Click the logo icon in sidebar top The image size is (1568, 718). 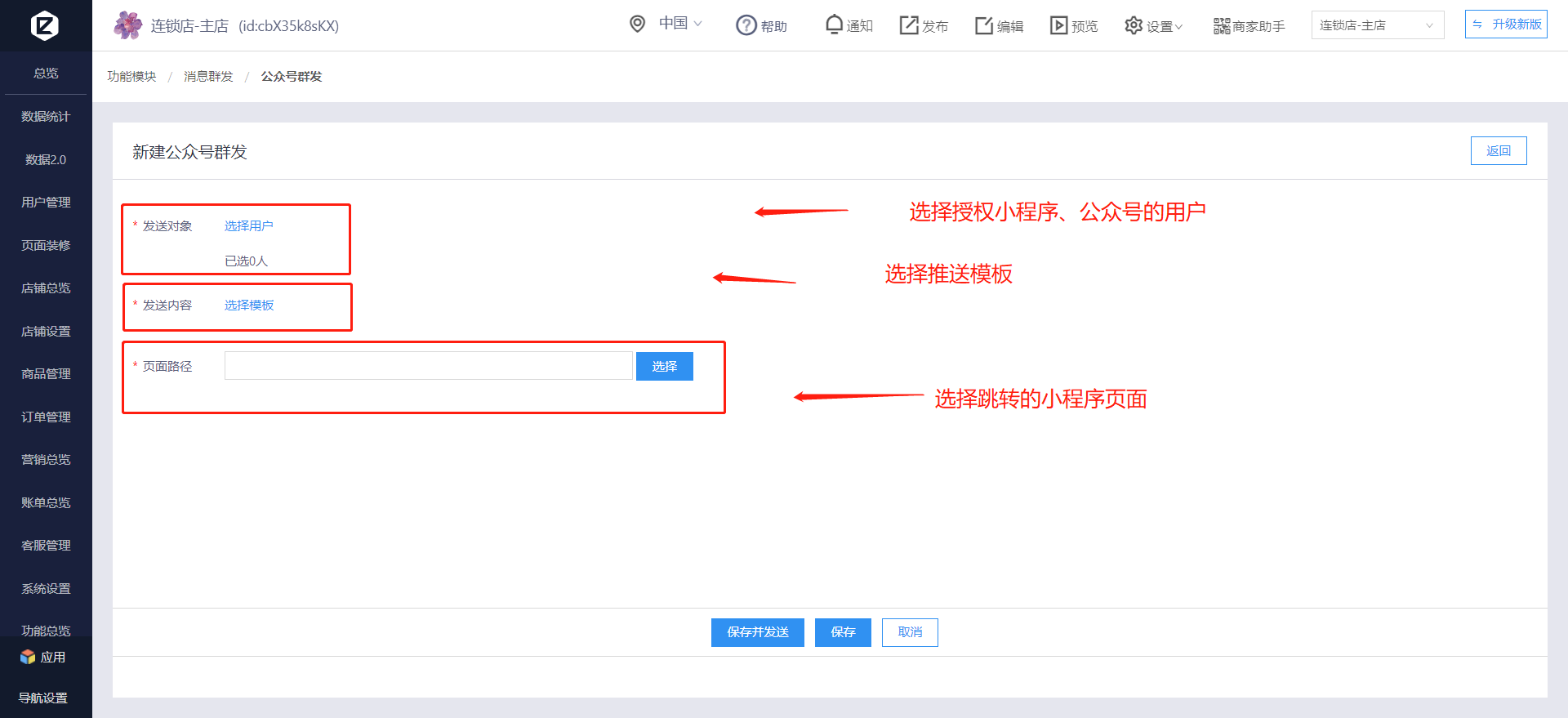[45, 25]
